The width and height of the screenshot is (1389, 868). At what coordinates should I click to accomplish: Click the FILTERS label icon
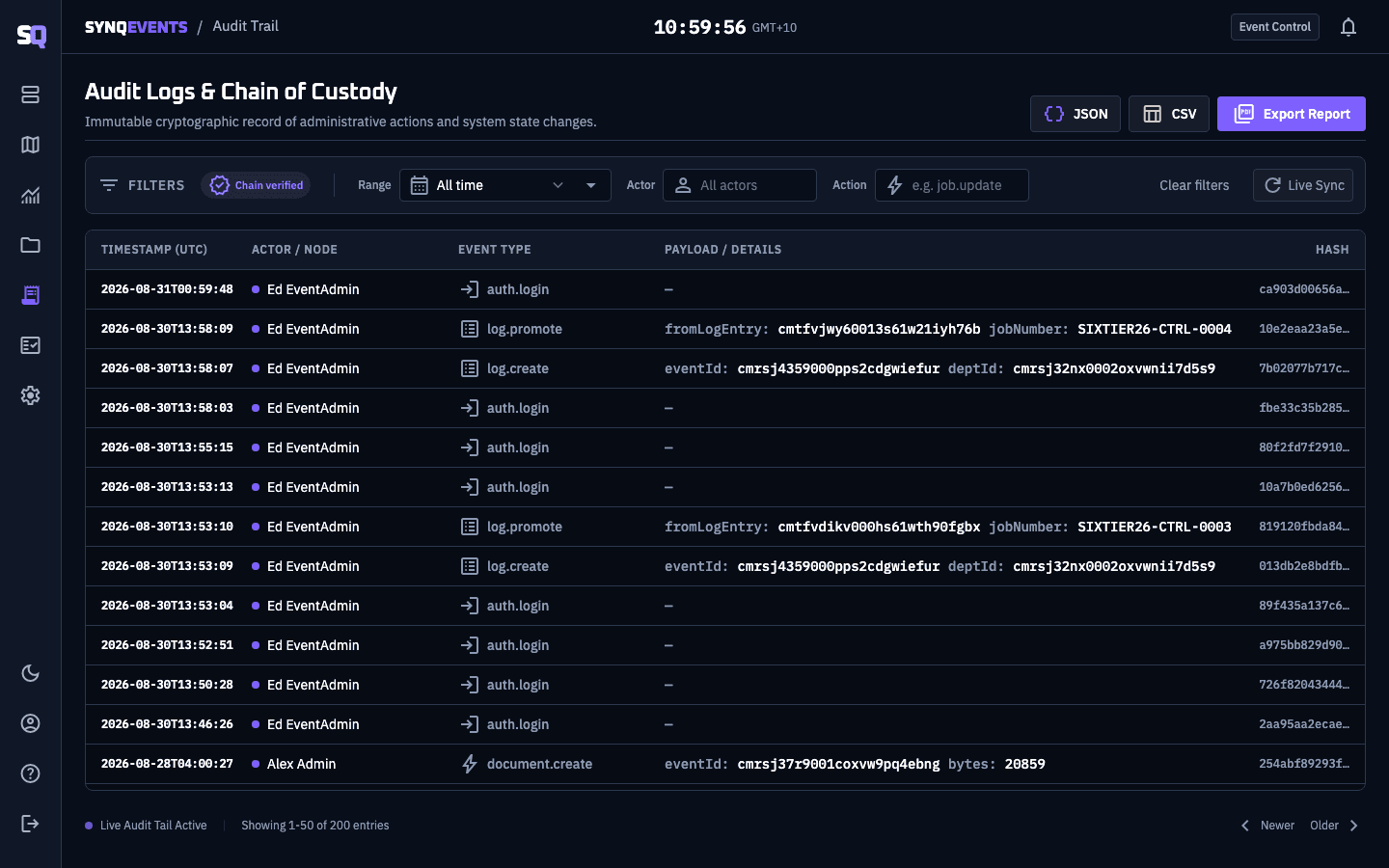coord(109,185)
